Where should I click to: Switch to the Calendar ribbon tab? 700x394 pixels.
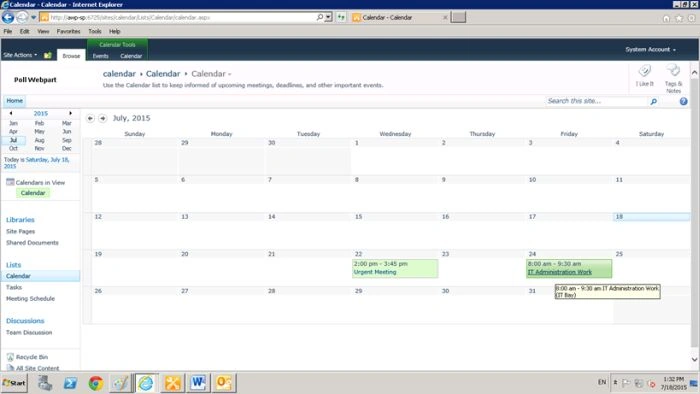tap(131, 56)
